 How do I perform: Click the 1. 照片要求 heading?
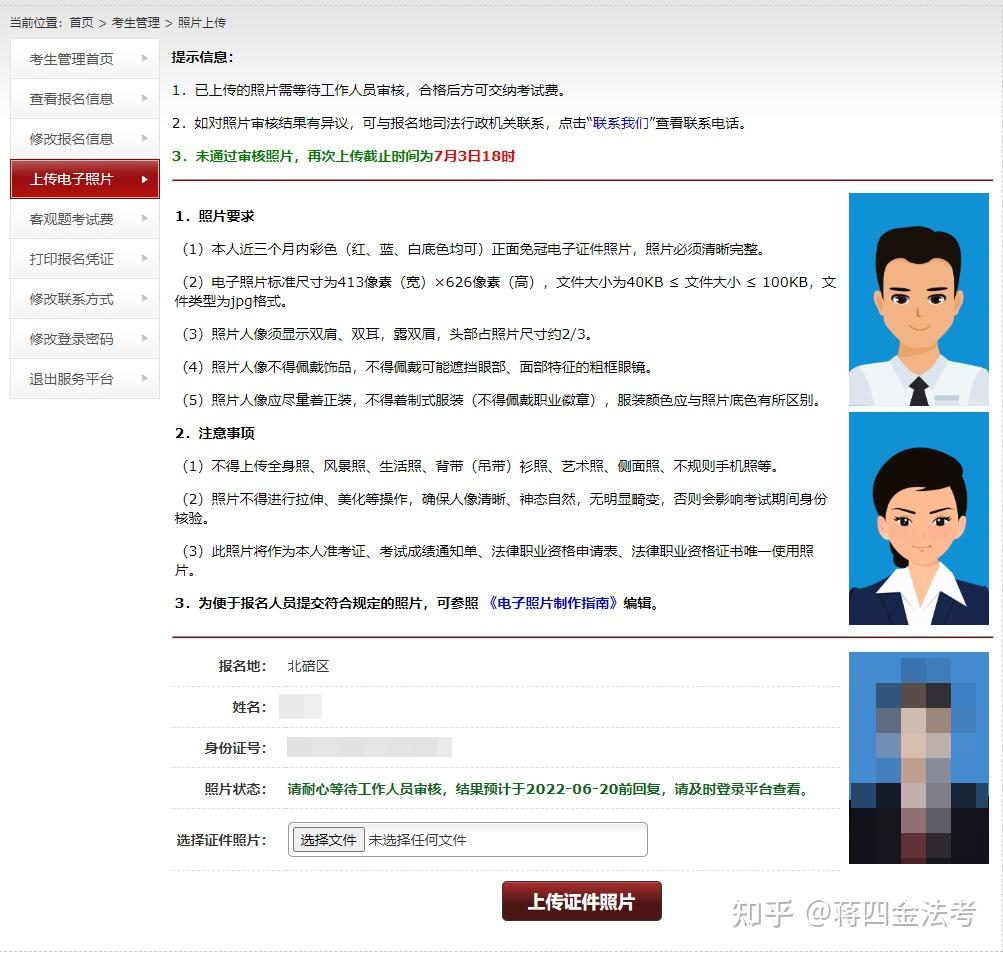pos(215,216)
